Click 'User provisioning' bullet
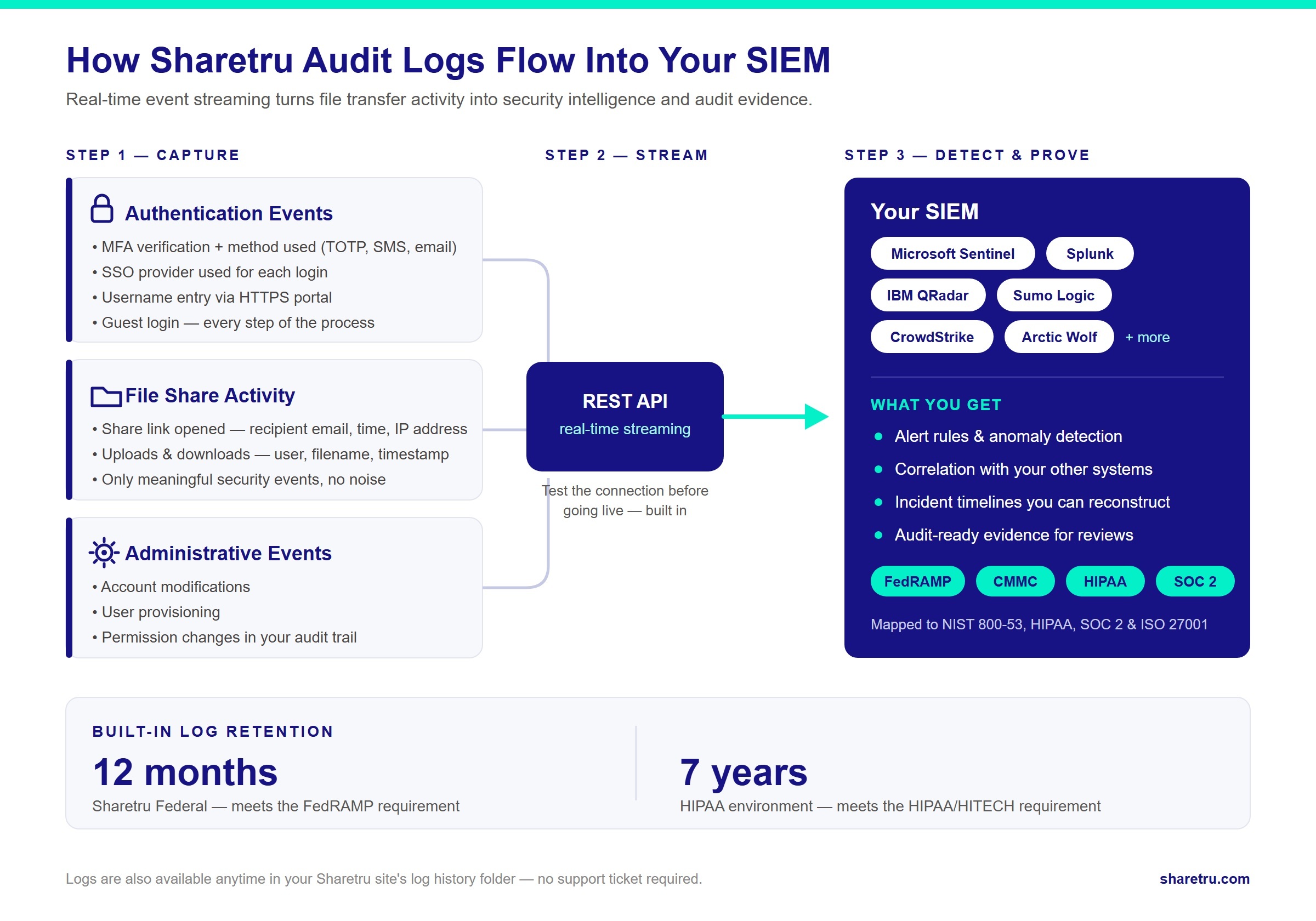This screenshot has width=1316, height=921. pos(156,612)
